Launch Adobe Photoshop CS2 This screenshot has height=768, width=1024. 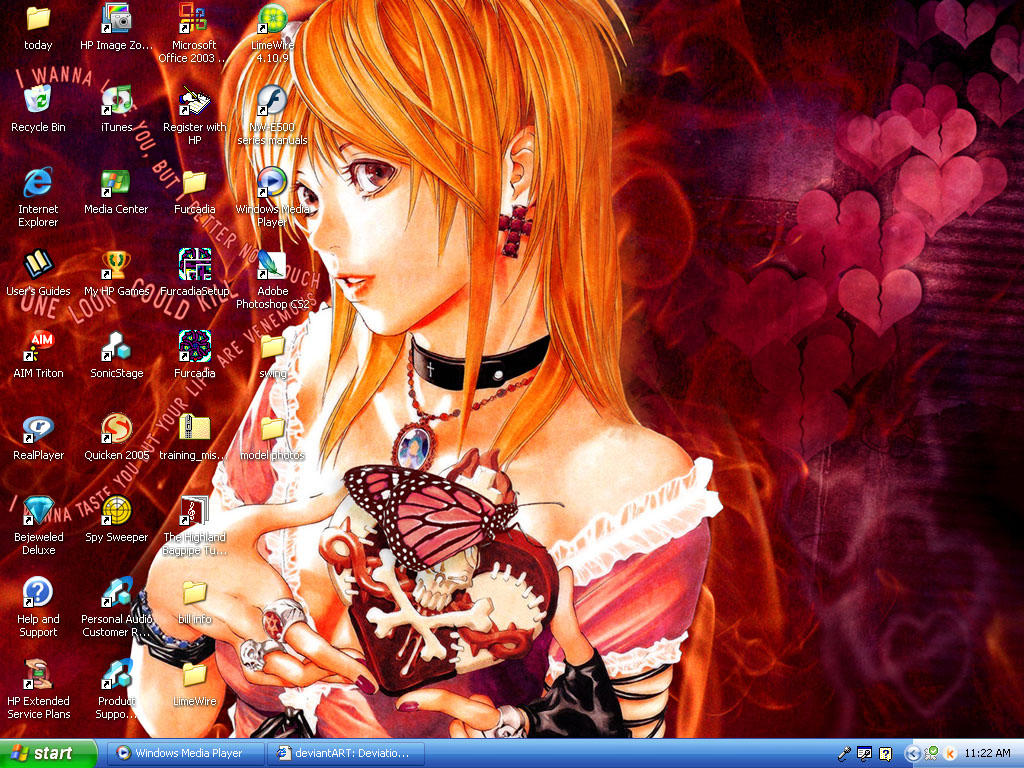(272, 264)
